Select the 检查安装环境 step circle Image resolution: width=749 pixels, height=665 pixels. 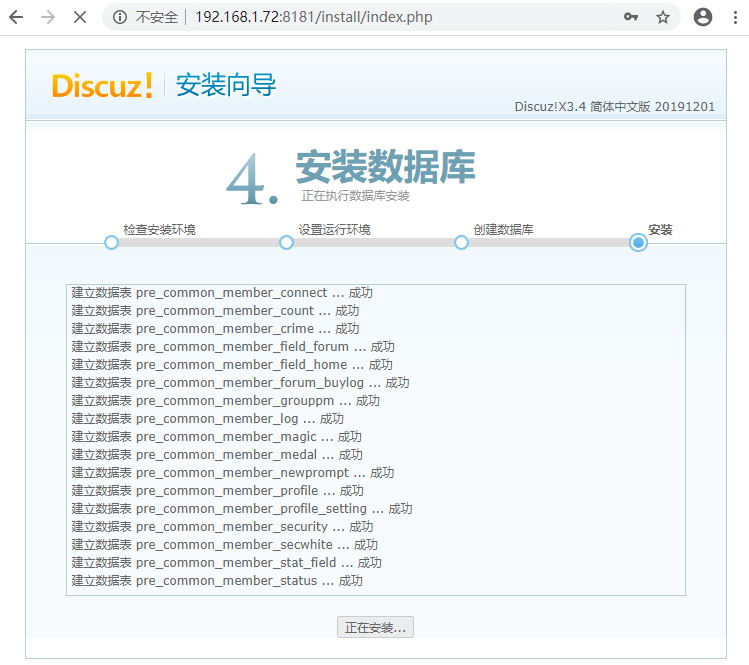[111, 242]
